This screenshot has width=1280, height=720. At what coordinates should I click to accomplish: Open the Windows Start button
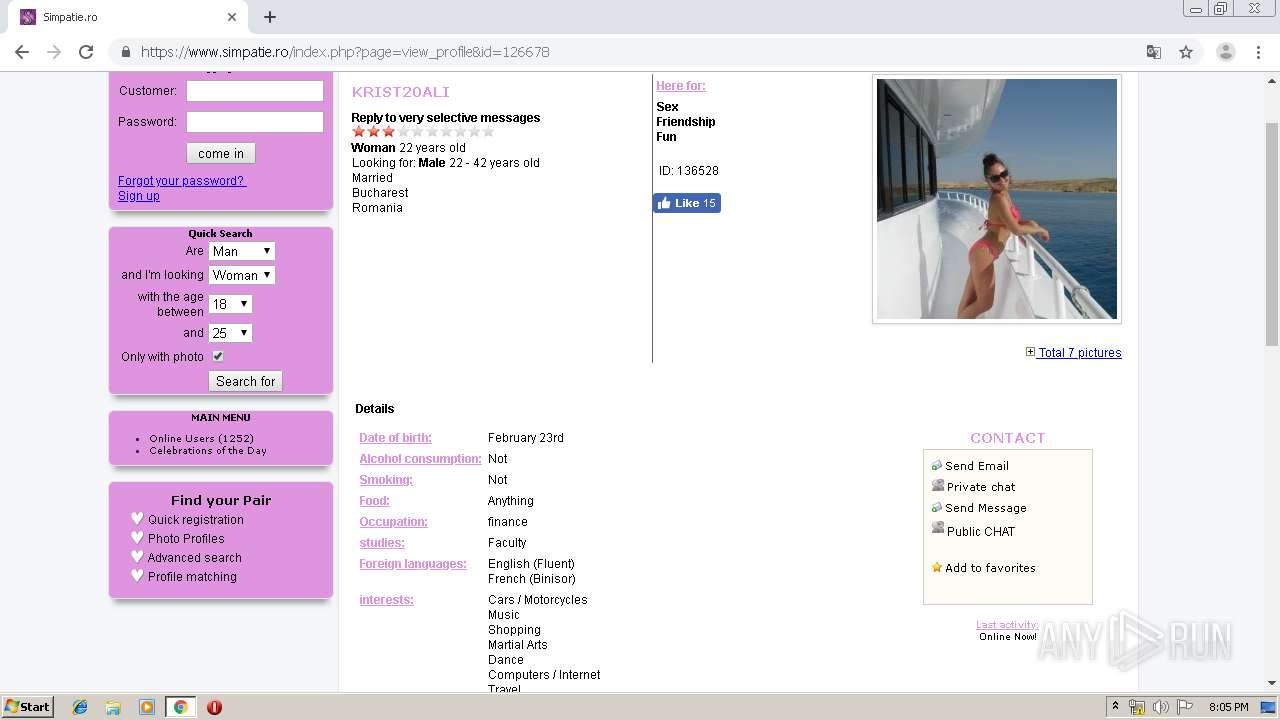[28, 707]
